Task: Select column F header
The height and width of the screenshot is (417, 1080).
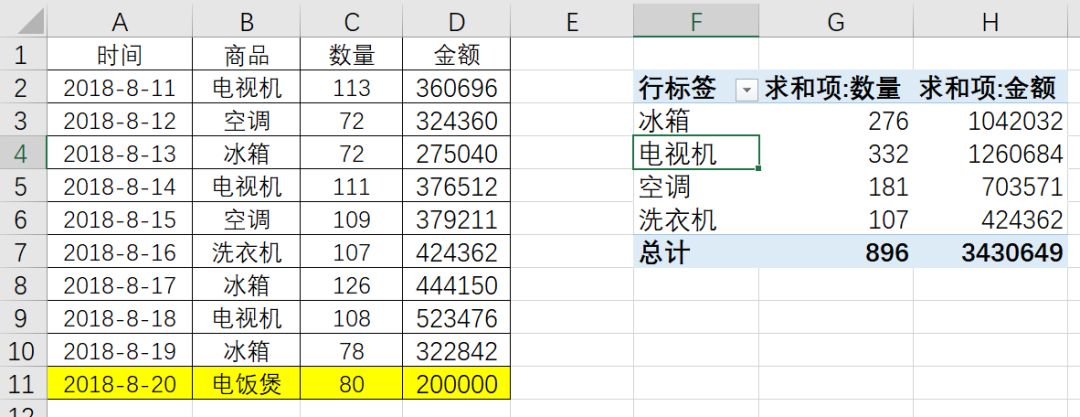Action: (696, 21)
